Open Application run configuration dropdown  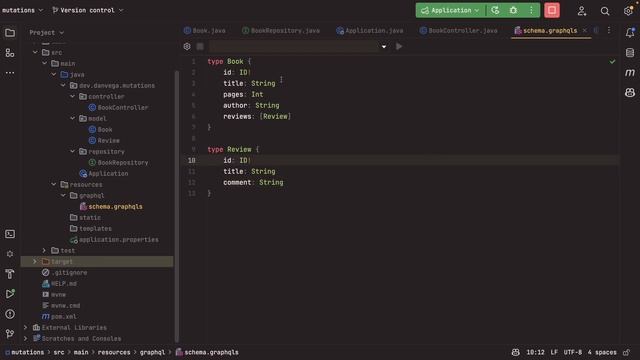450,10
